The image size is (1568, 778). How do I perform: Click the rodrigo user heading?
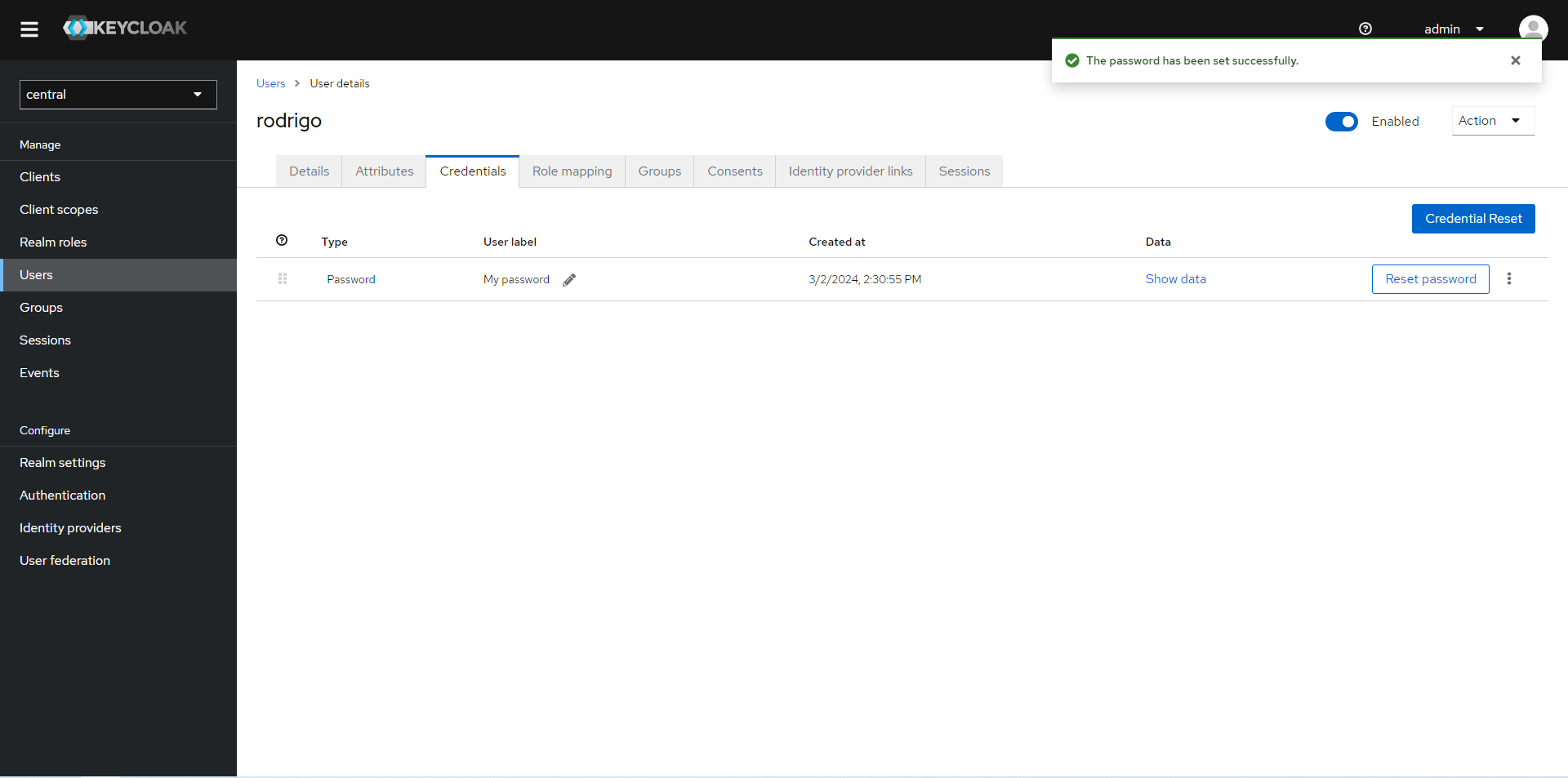289,121
